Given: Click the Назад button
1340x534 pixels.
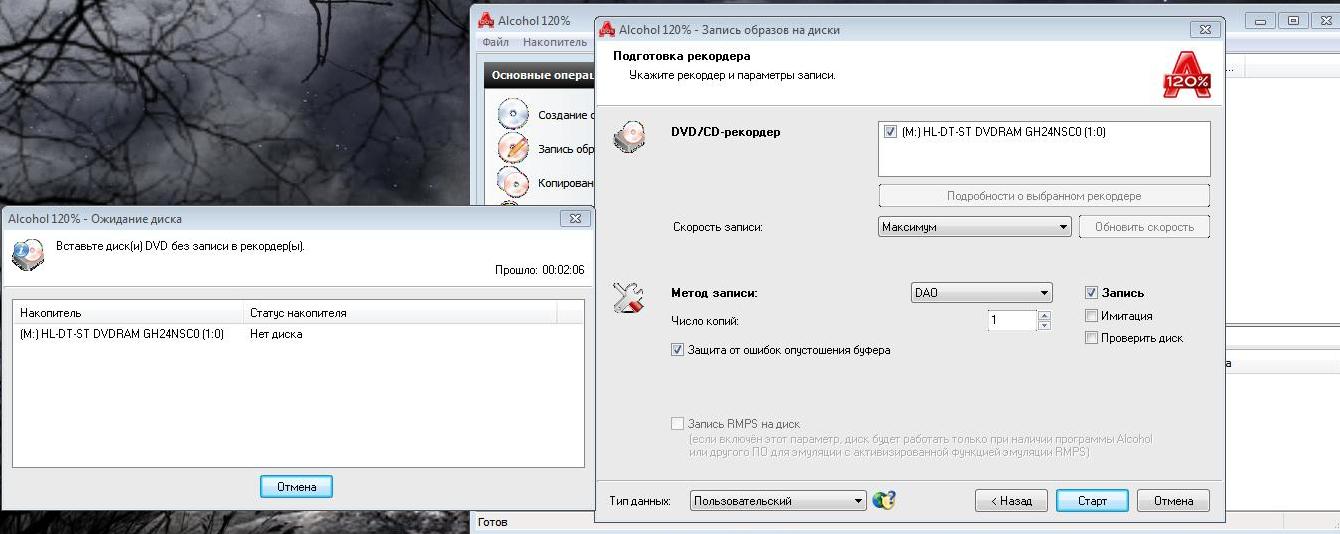Looking at the screenshot, I should 1010,500.
